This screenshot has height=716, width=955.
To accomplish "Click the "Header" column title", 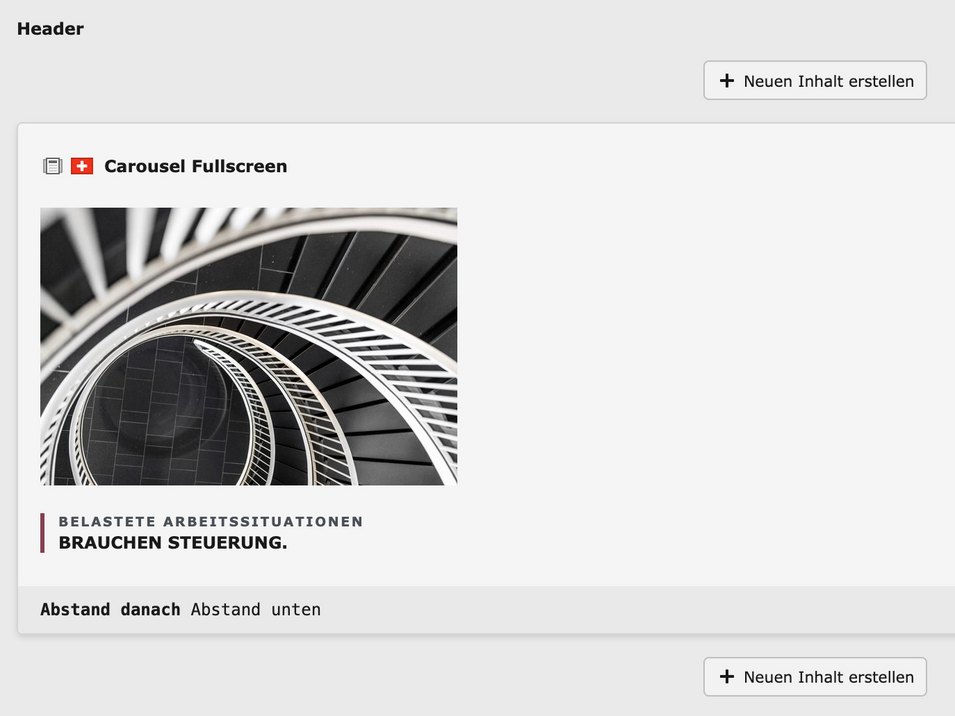I will click(50, 29).
